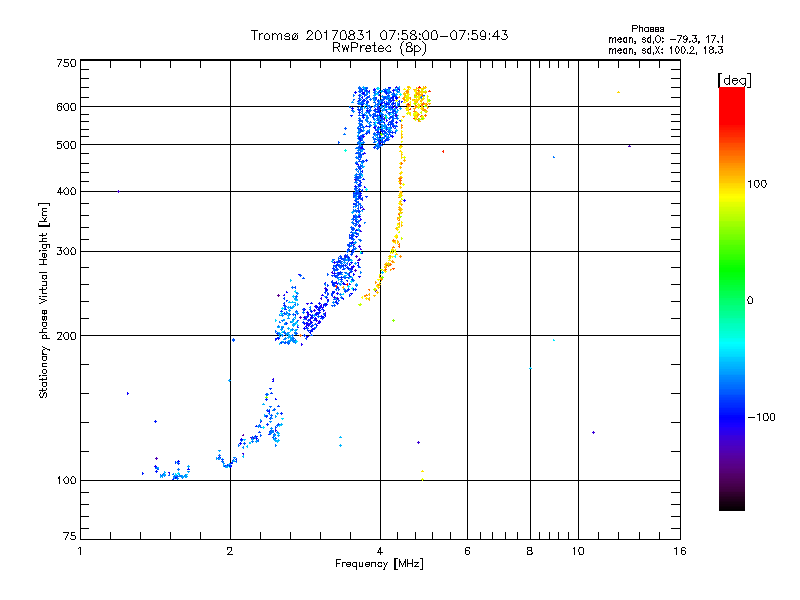Click the "8" label on the frequency axis

(x=530, y=551)
